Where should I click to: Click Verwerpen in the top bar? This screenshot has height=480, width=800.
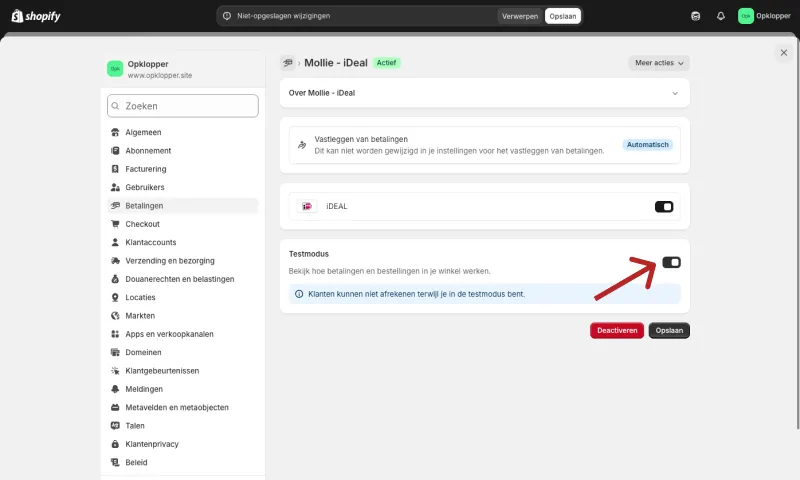pyautogui.click(x=519, y=16)
